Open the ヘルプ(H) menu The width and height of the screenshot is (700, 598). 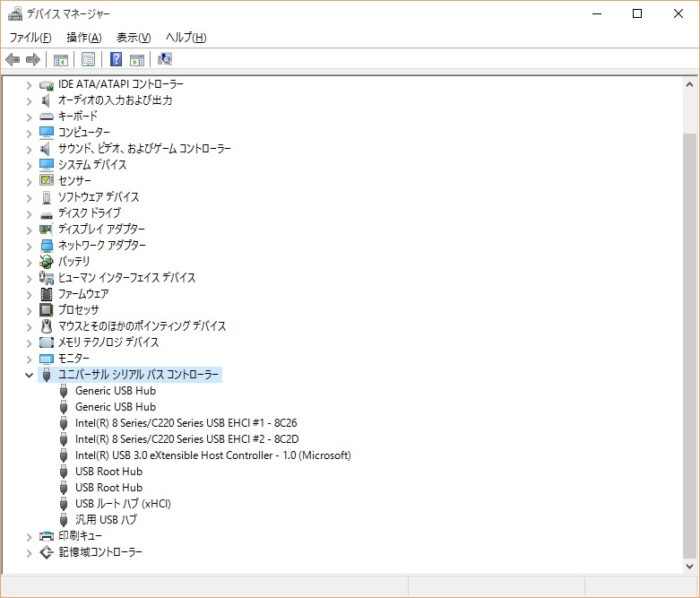186,37
